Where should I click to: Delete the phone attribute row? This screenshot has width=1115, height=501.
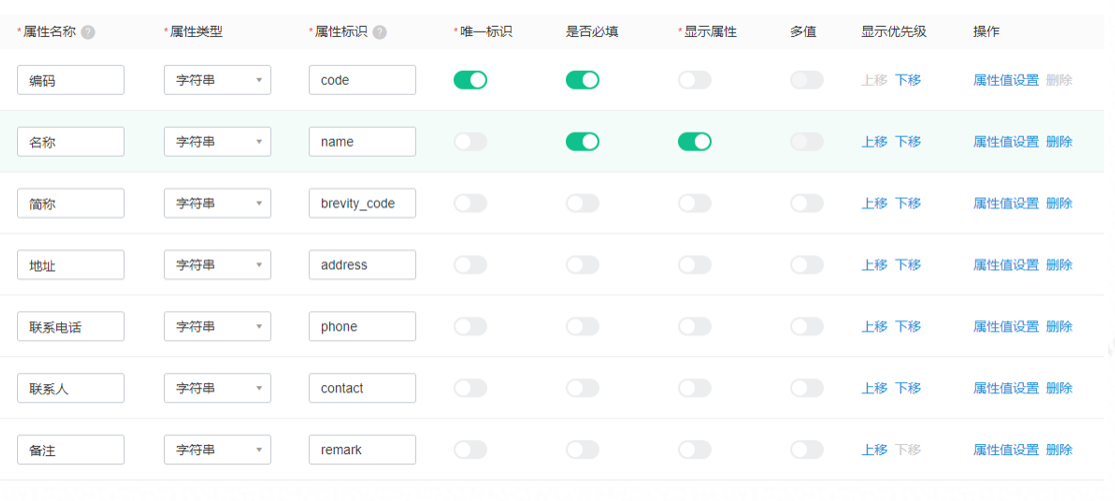pyautogui.click(x=1059, y=326)
